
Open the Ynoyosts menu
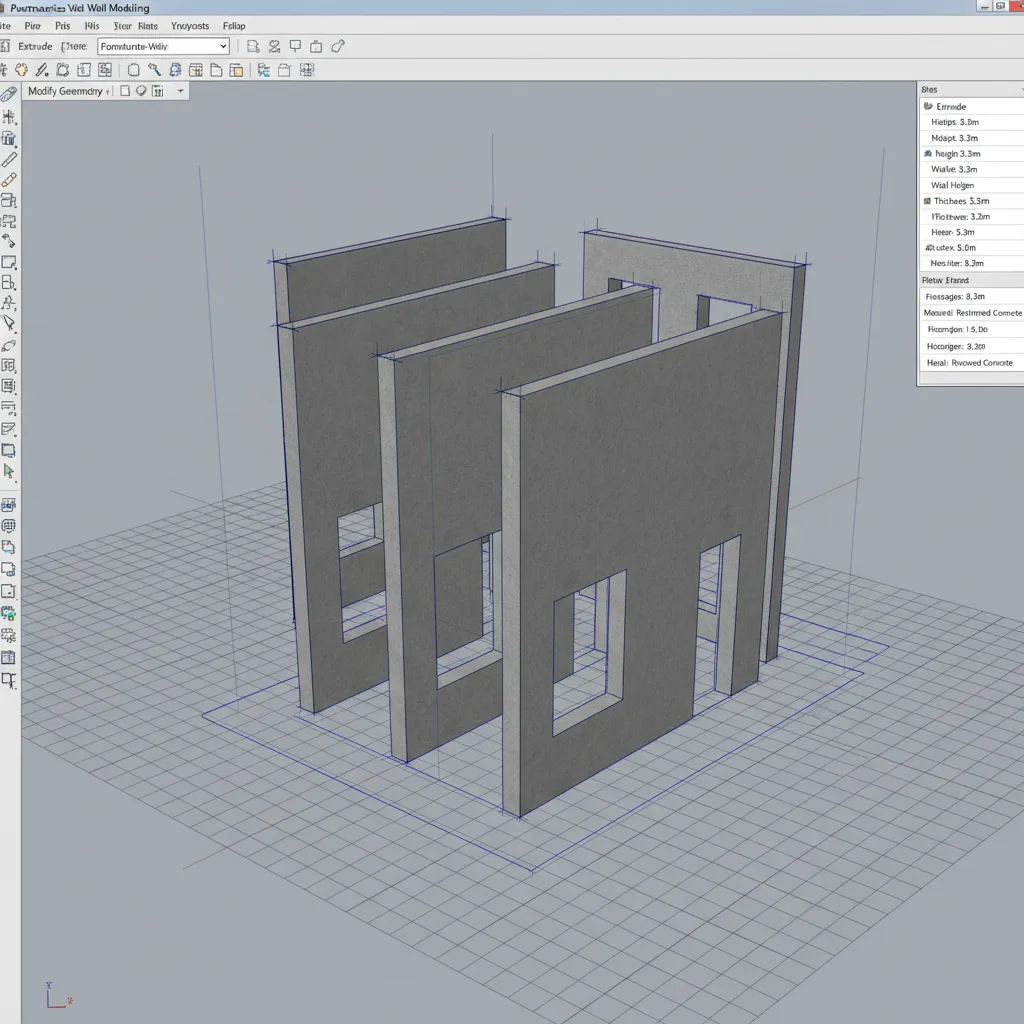(x=190, y=26)
